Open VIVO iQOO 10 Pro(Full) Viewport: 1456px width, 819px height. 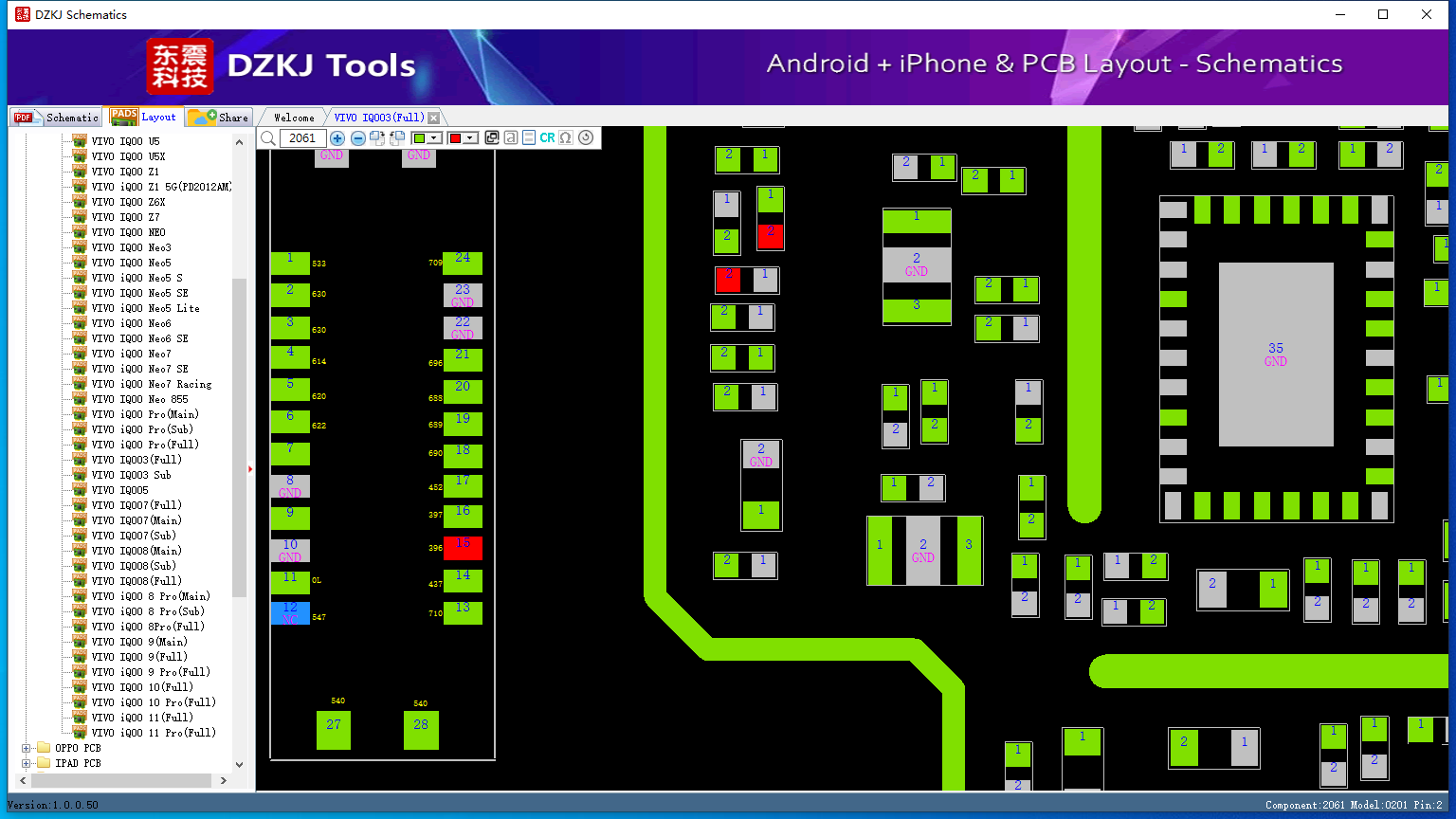(154, 702)
